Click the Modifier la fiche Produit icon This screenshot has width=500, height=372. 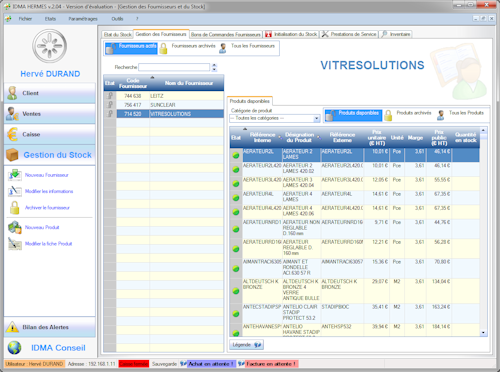pos(15,243)
